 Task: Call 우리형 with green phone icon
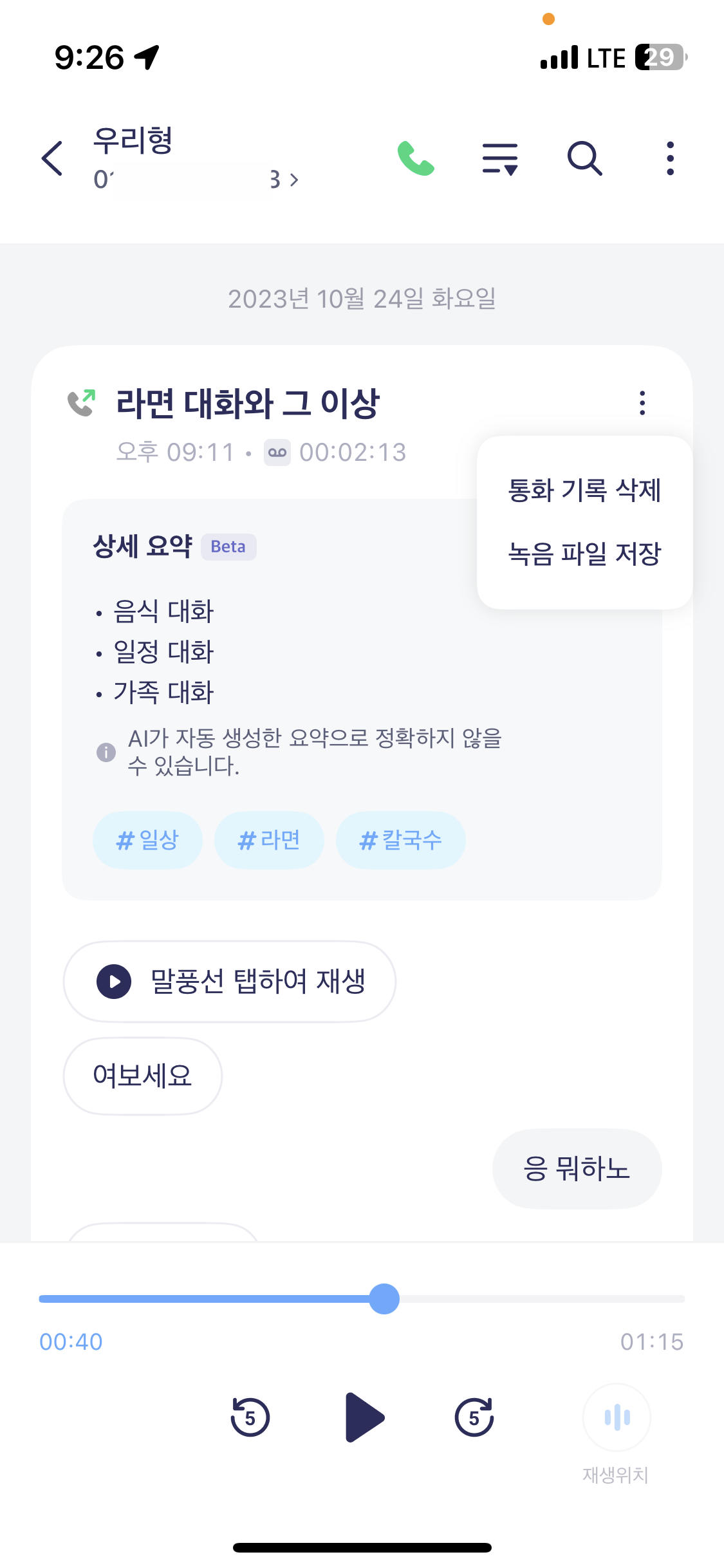coord(416,158)
